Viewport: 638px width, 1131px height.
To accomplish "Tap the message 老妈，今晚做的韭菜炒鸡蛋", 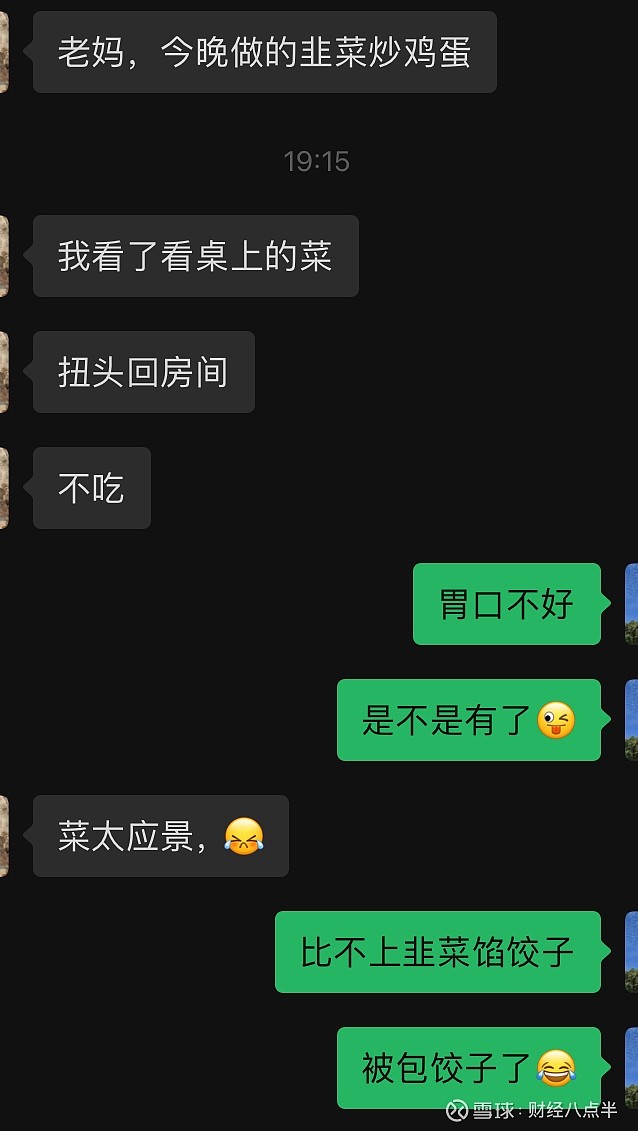I will (x=265, y=52).
